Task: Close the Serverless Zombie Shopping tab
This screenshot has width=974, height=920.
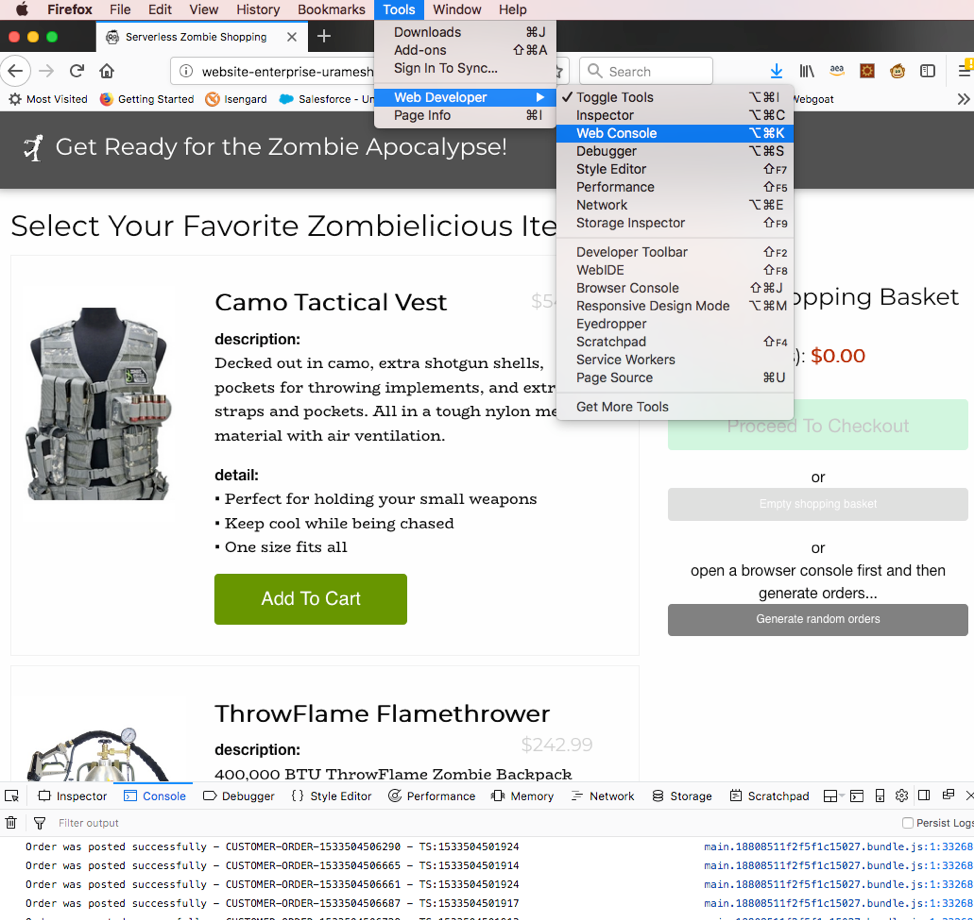Action: pyautogui.click(x=291, y=37)
